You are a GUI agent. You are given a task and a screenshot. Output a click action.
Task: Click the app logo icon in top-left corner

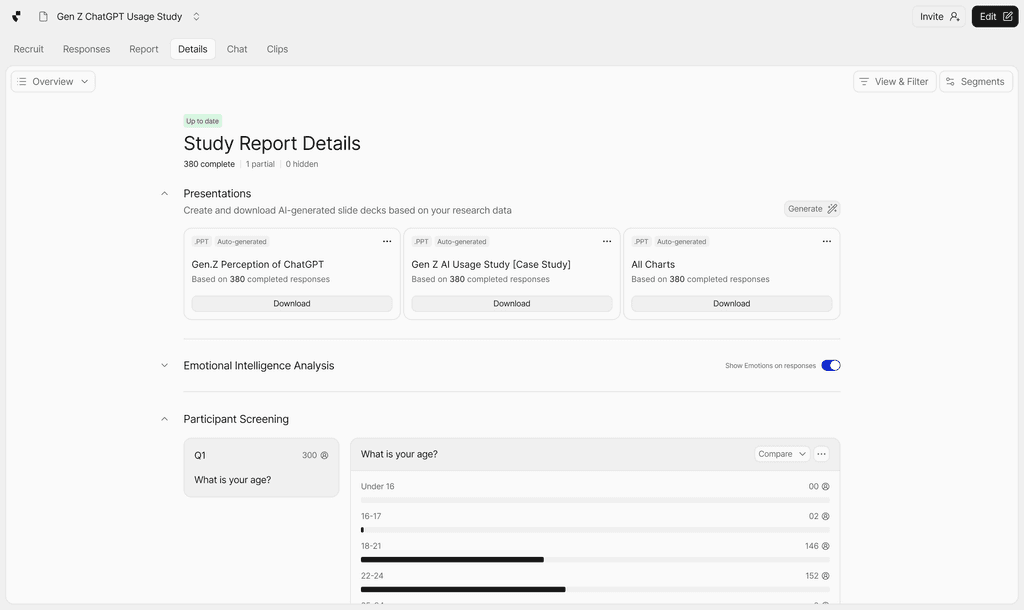16,16
